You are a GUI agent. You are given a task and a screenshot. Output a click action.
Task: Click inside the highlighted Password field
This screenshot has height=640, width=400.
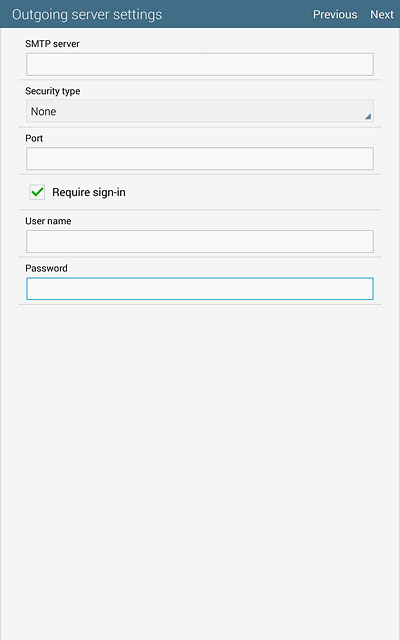(x=200, y=289)
